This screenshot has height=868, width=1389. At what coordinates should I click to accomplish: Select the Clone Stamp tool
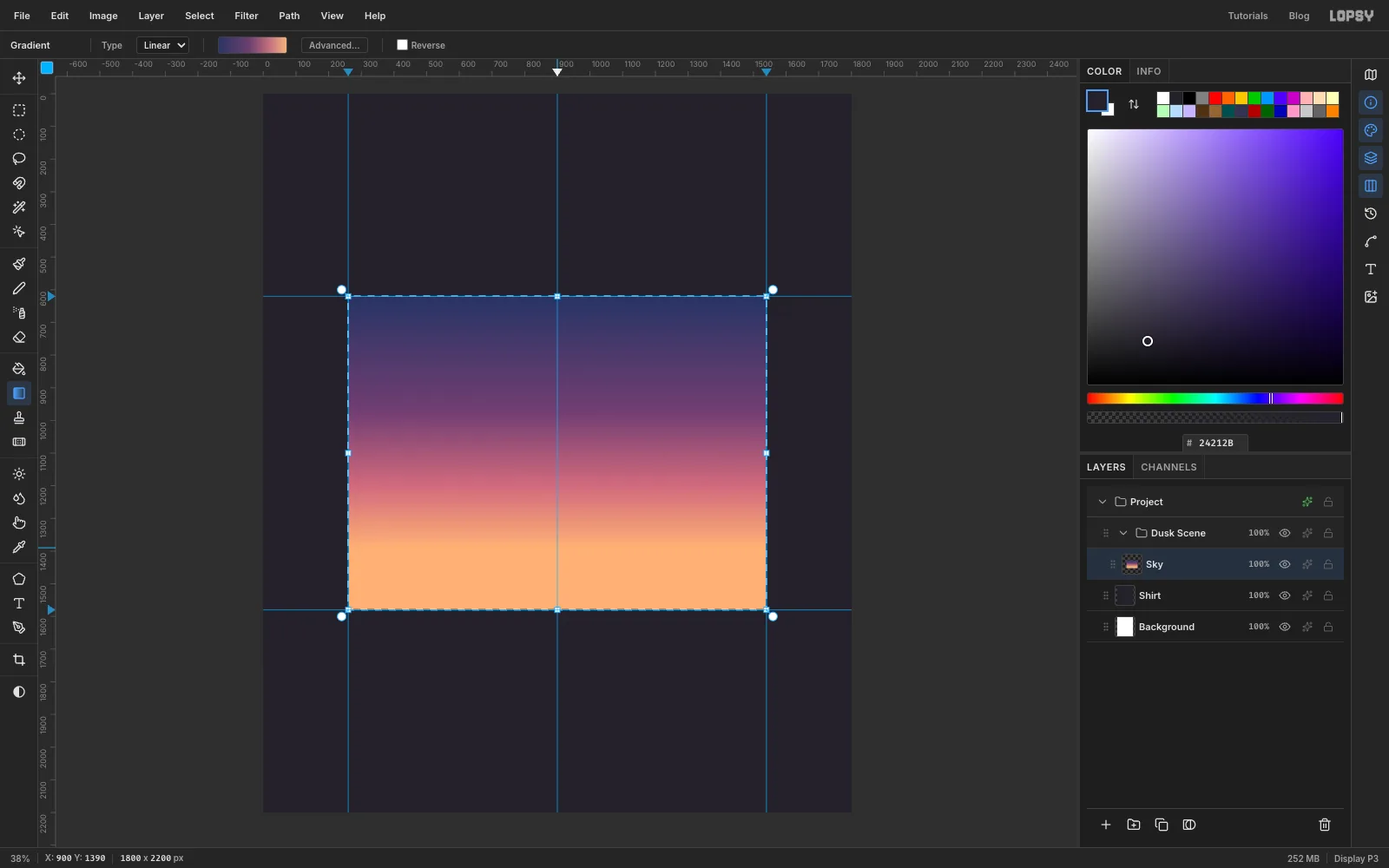pos(18,418)
